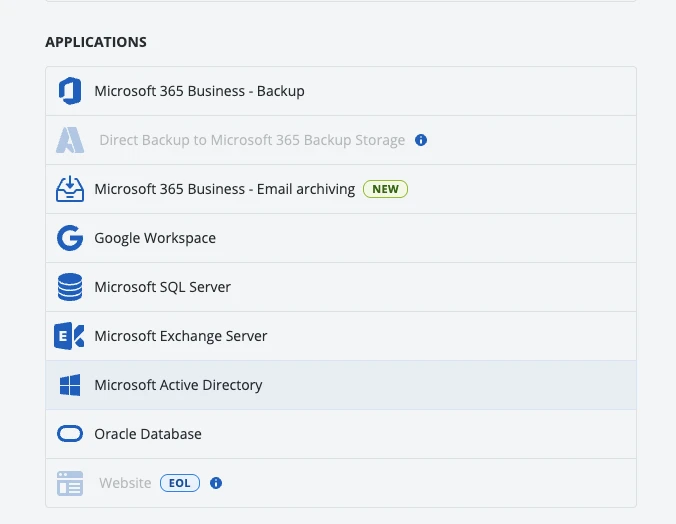Click the Website page layout icon

coord(70,483)
